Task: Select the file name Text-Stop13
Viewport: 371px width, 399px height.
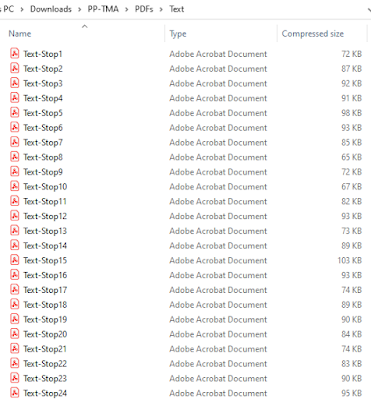Action: coord(45,231)
